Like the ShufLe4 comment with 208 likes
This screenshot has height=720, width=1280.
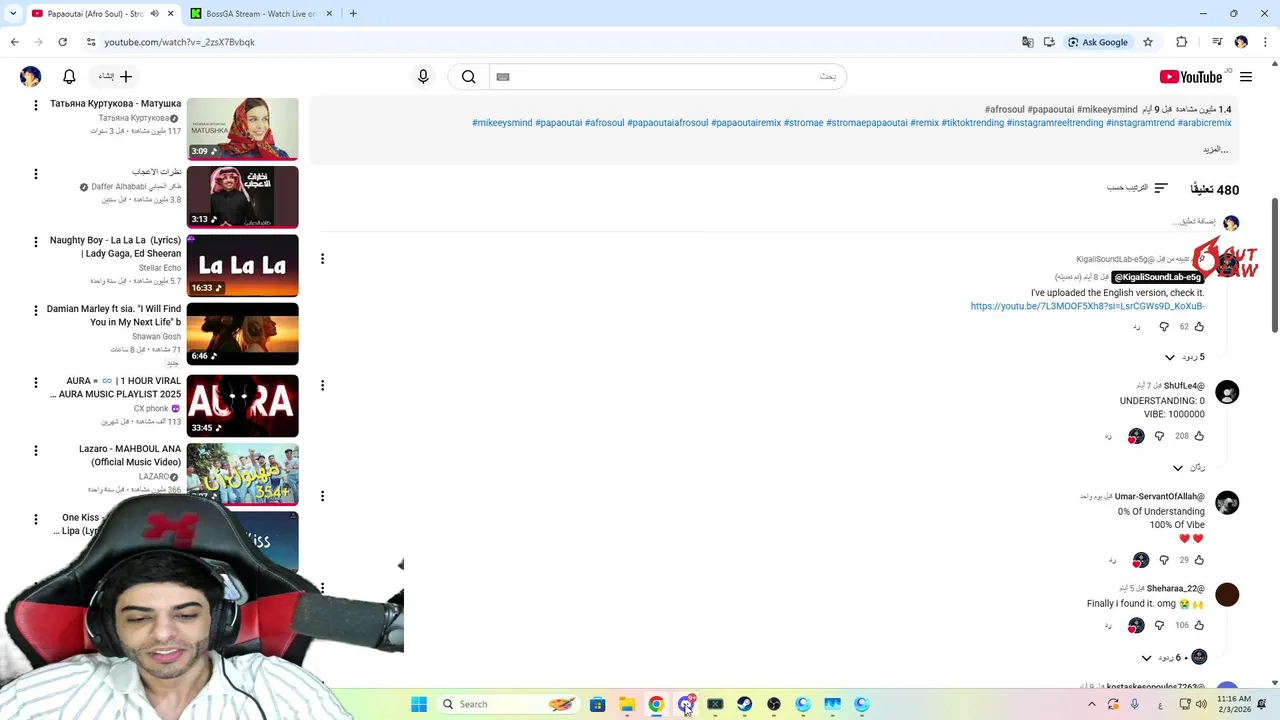point(1199,436)
